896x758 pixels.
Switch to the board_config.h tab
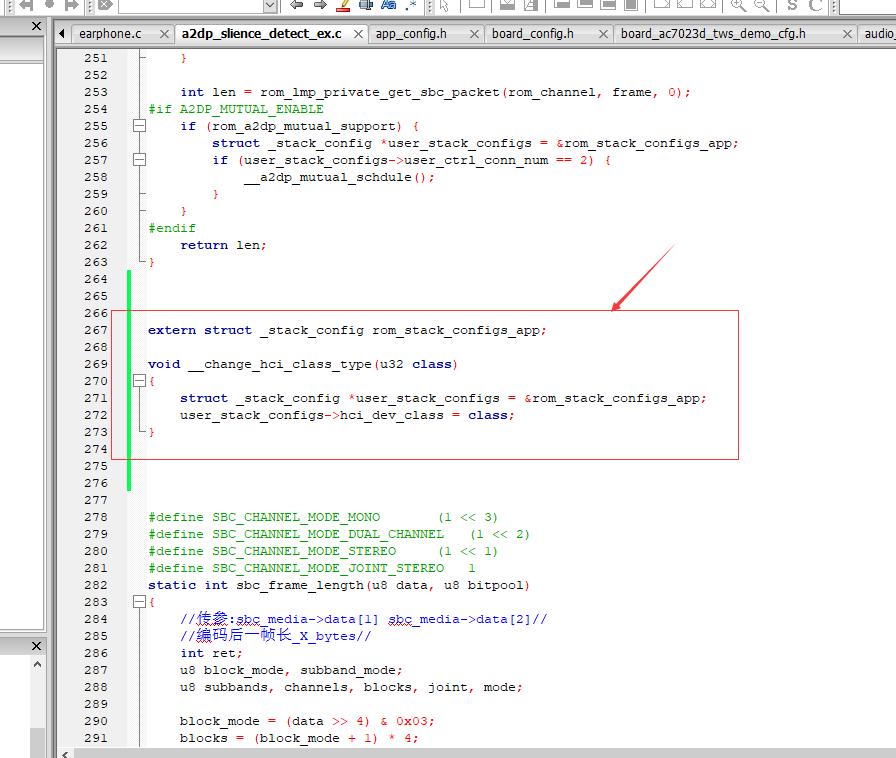tap(533, 34)
